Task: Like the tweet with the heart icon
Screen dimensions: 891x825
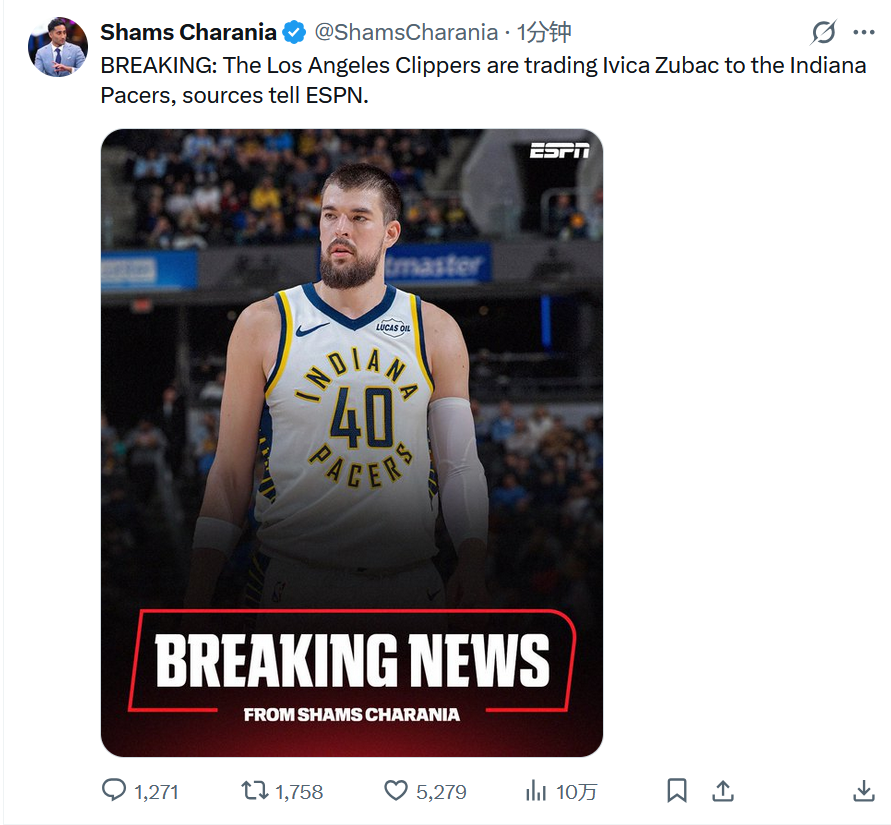Action: [397, 791]
